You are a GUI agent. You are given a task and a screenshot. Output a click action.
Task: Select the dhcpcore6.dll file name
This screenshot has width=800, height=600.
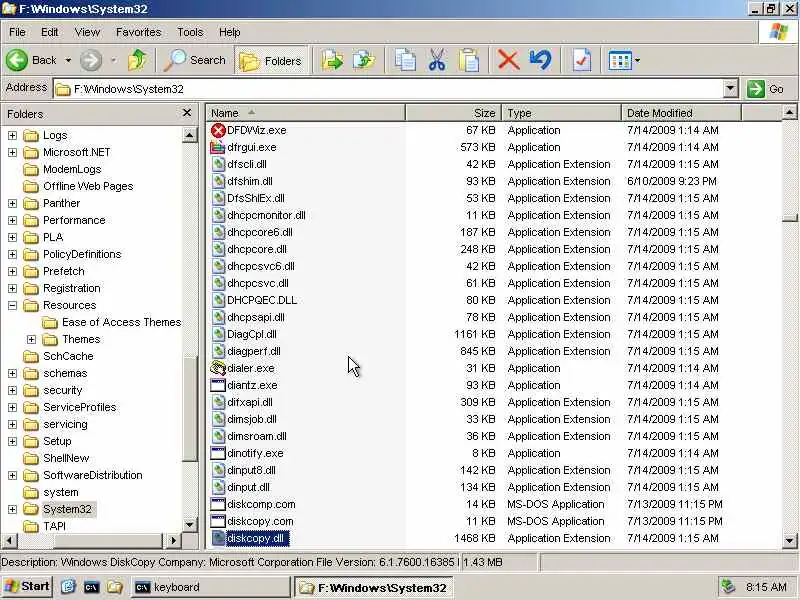tap(260, 232)
